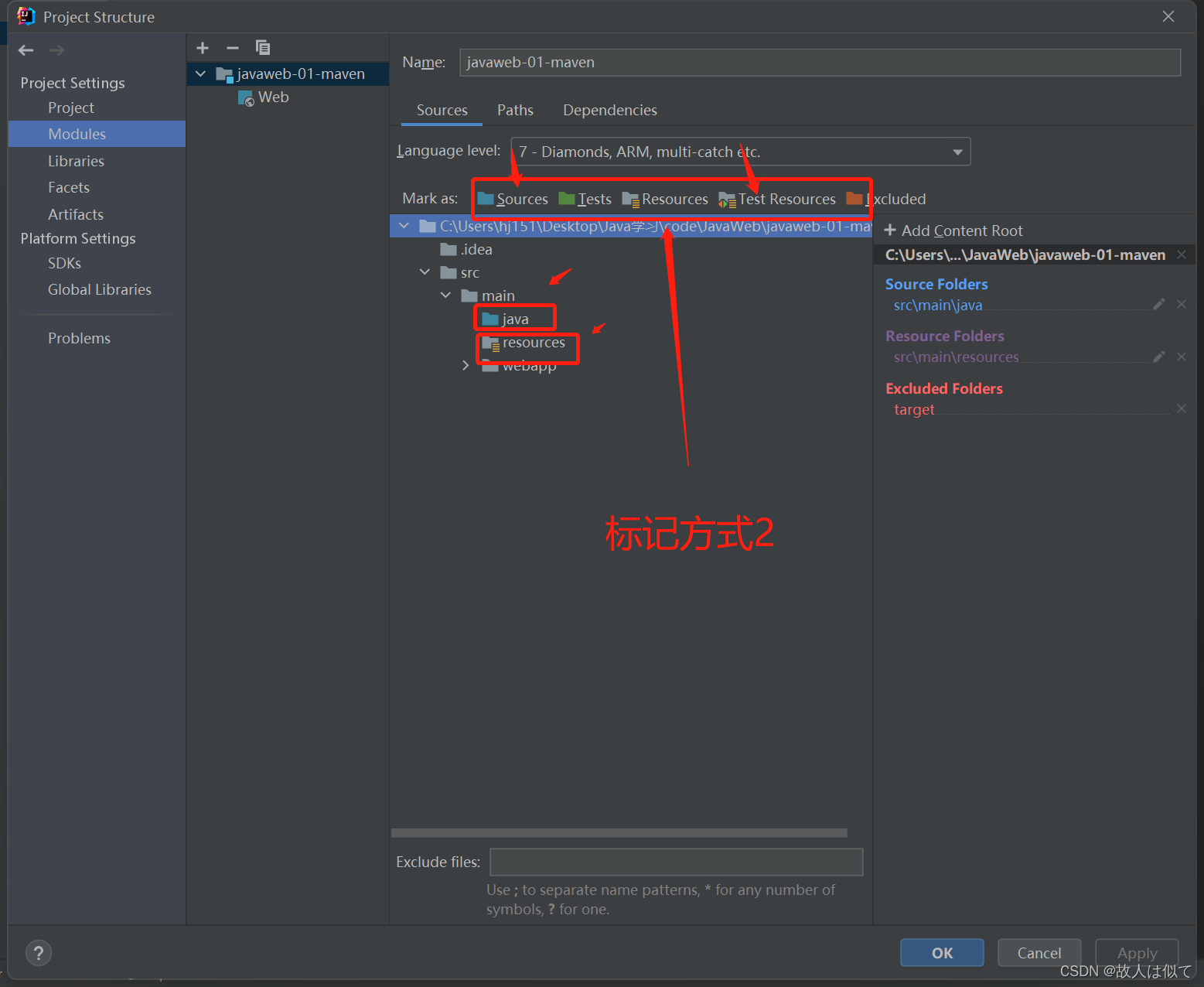The width and height of the screenshot is (1204, 987).
Task: Remove target from excluded folders
Action: (x=1182, y=408)
